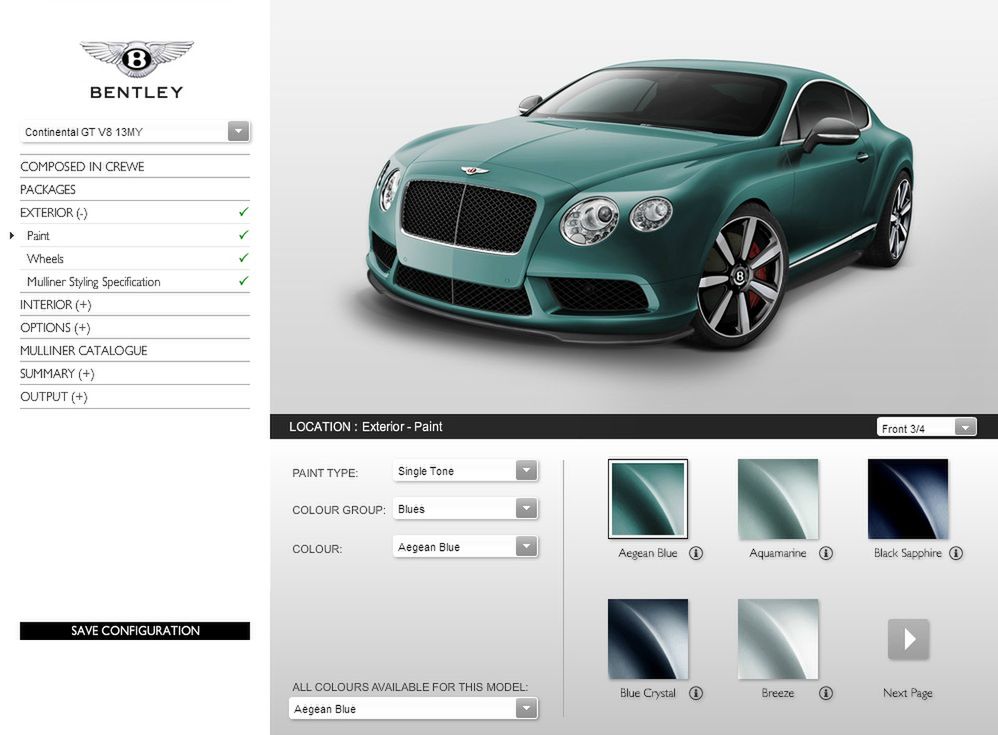The height and width of the screenshot is (735, 998).
Task: Click green checkmark on Wheels row
Action: click(243, 258)
